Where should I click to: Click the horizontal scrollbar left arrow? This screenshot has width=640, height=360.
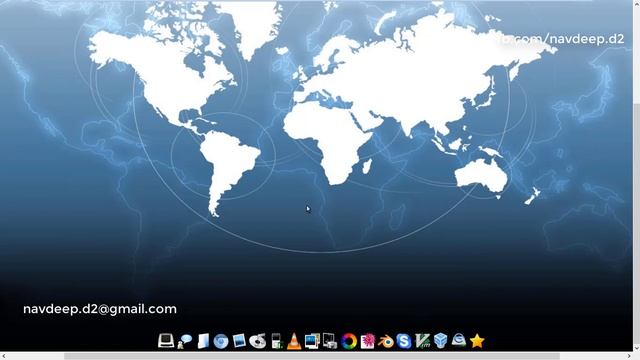(x=3, y=356)
